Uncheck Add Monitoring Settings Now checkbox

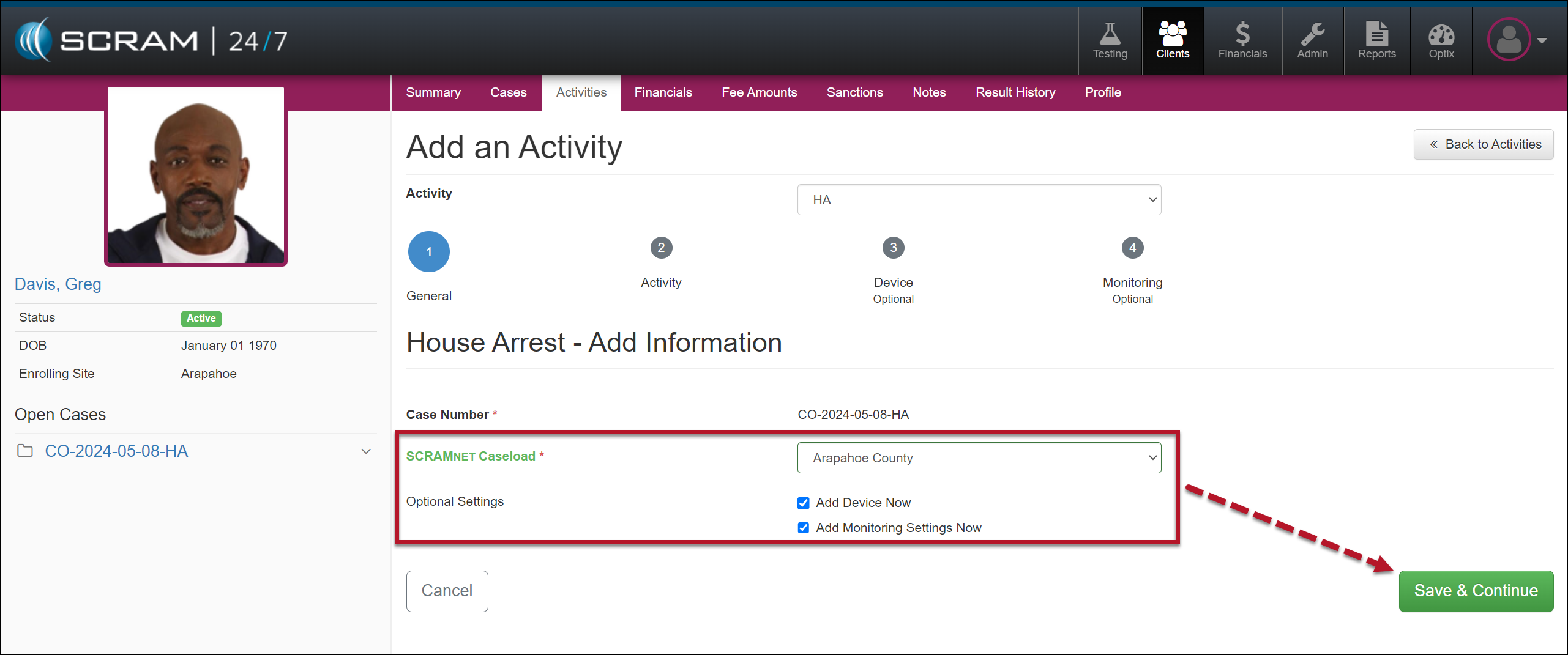tap(803, 528)
